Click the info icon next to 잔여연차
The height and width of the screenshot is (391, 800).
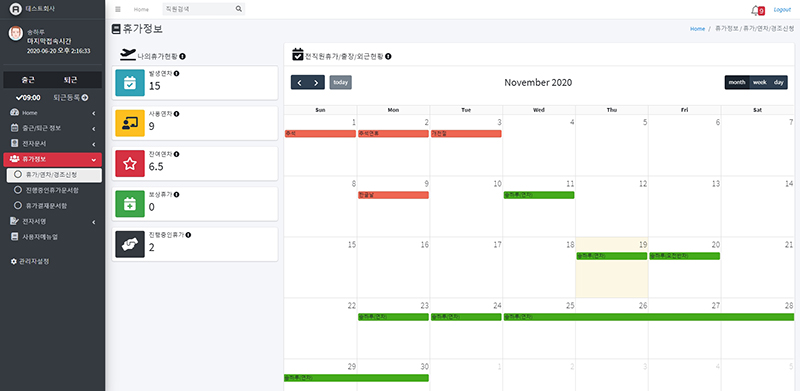(177, 154)
